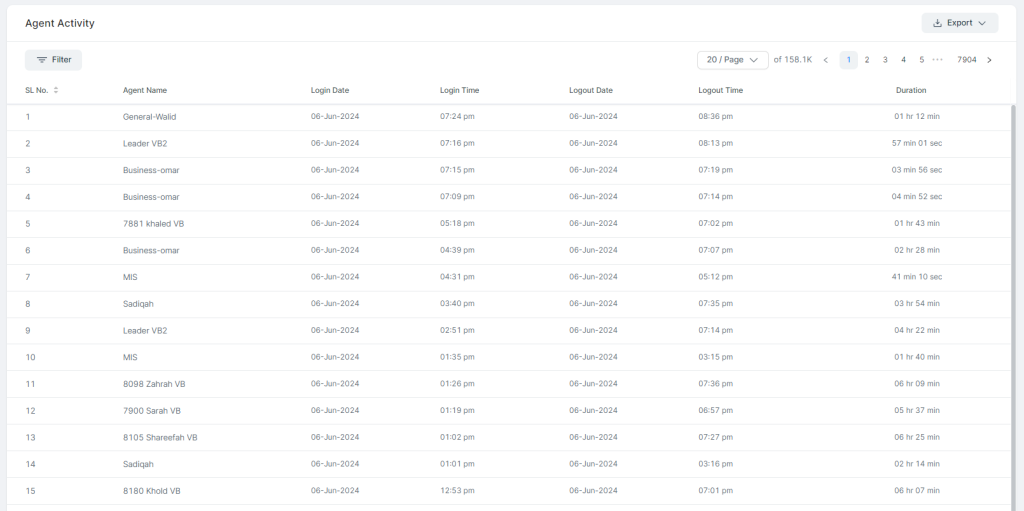Select the 8098 Zahrah VB row

(x=508, y=384)
